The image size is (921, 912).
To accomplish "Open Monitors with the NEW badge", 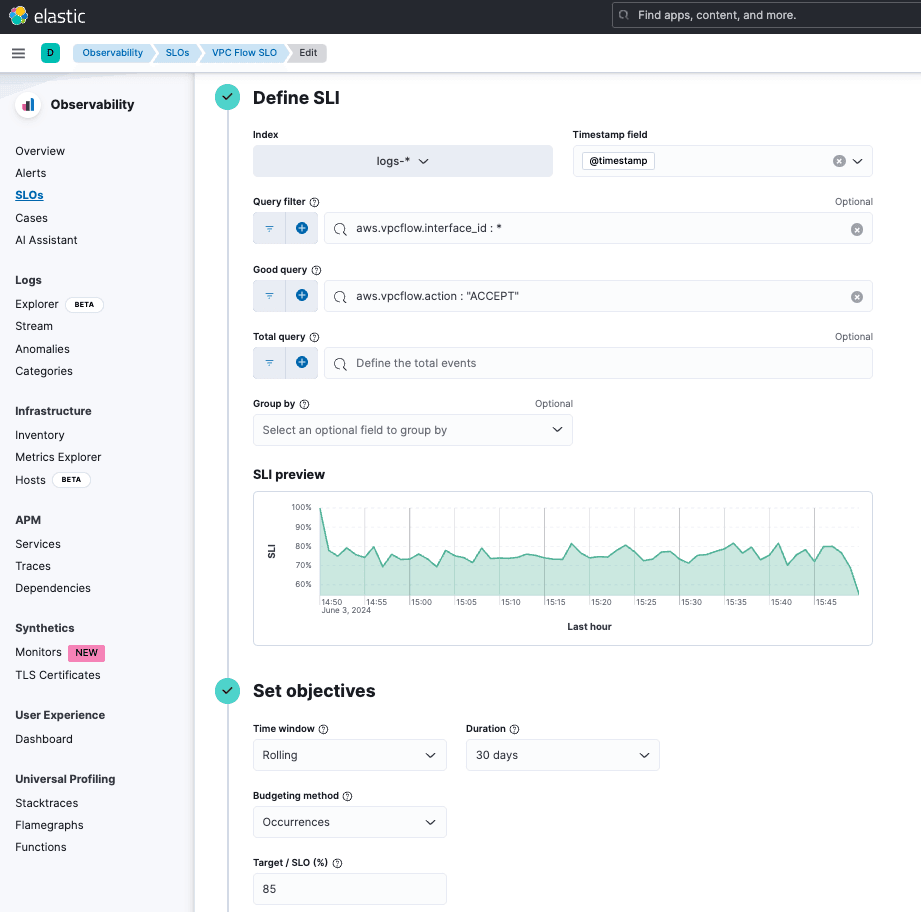I will [x=38, y=652].
